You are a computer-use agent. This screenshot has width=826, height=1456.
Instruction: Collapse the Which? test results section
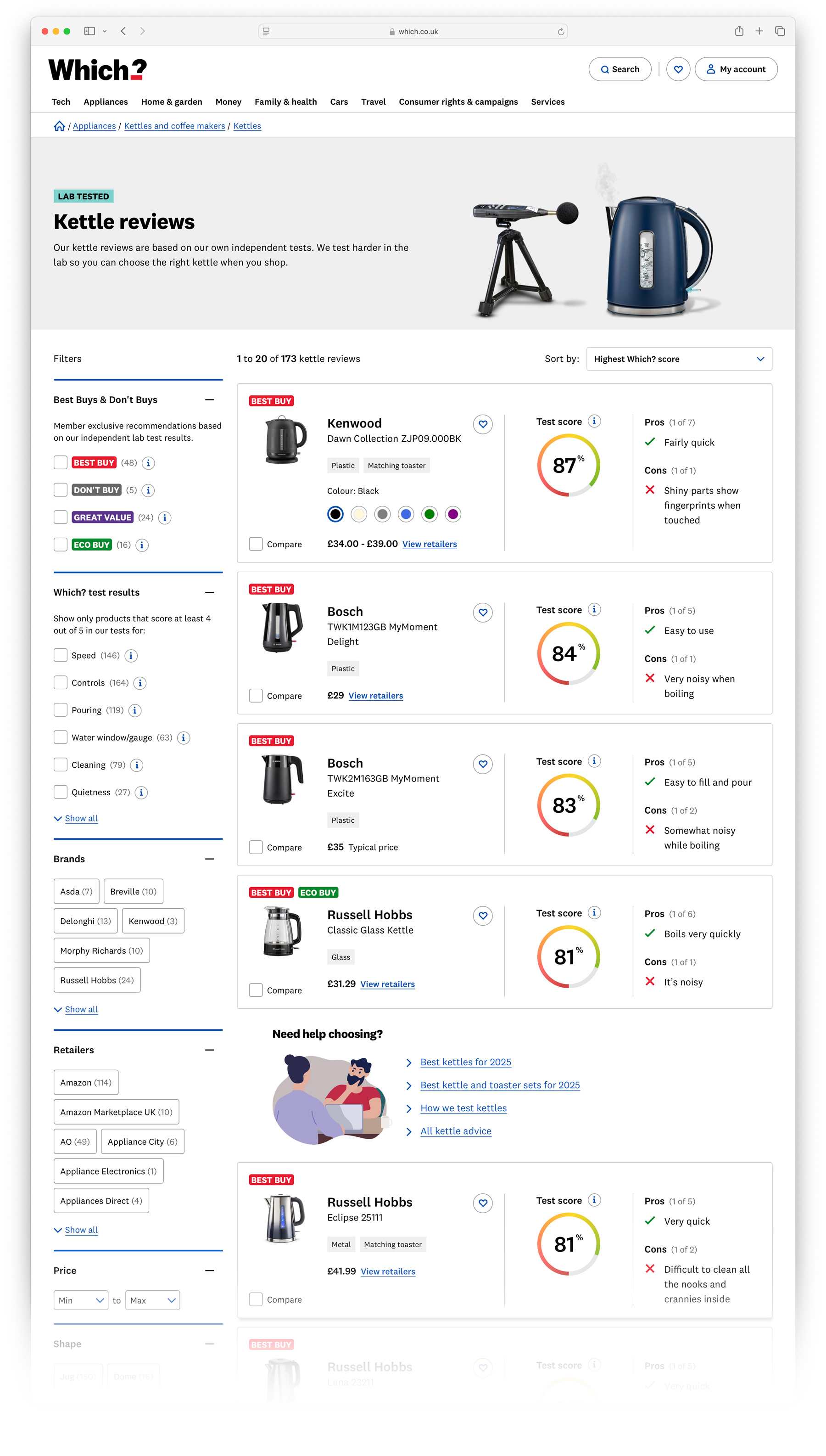(x=210, y=592)
